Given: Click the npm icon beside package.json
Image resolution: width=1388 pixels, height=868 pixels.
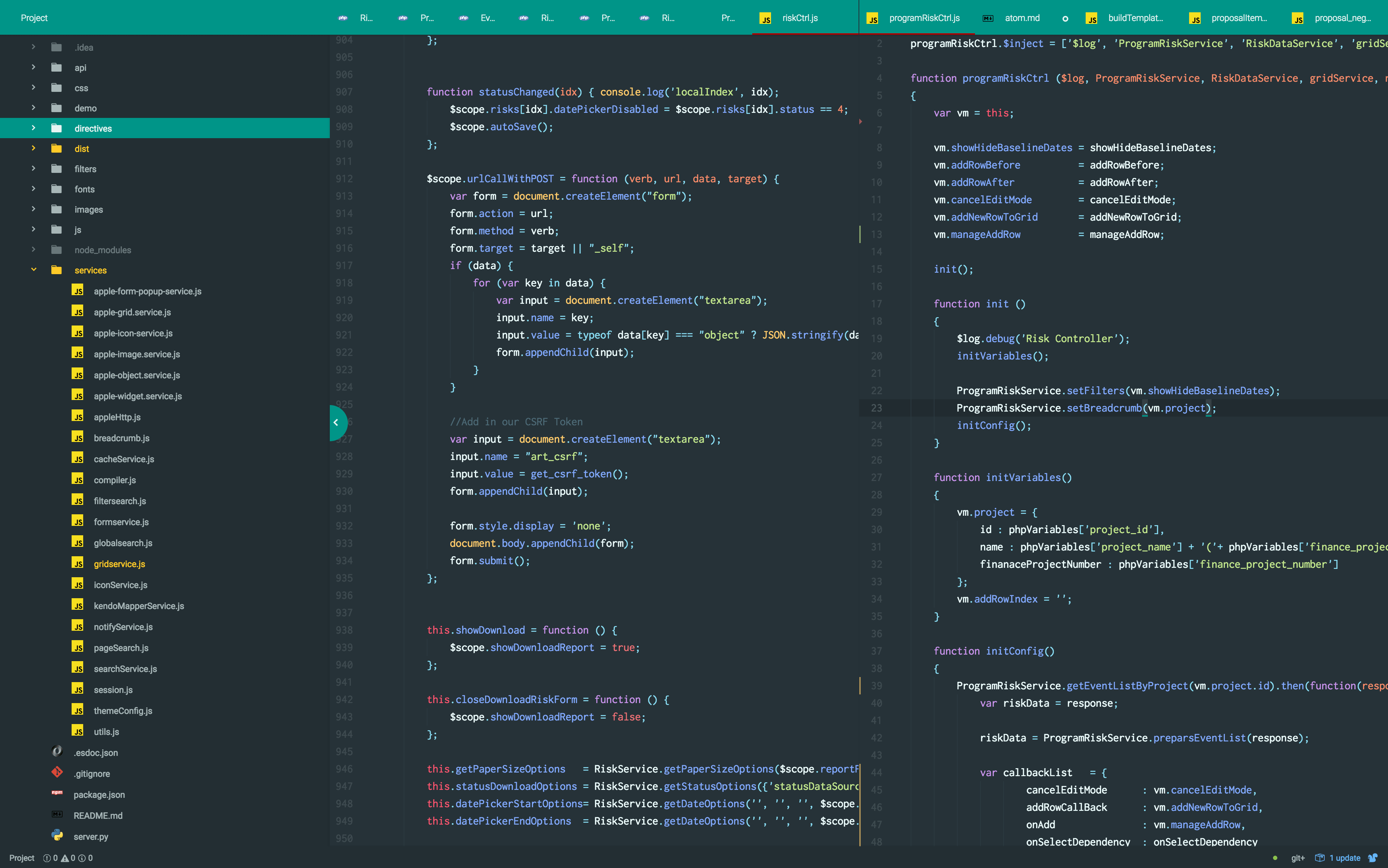Looking at the screenshot, I should click(x=57, y=793).
